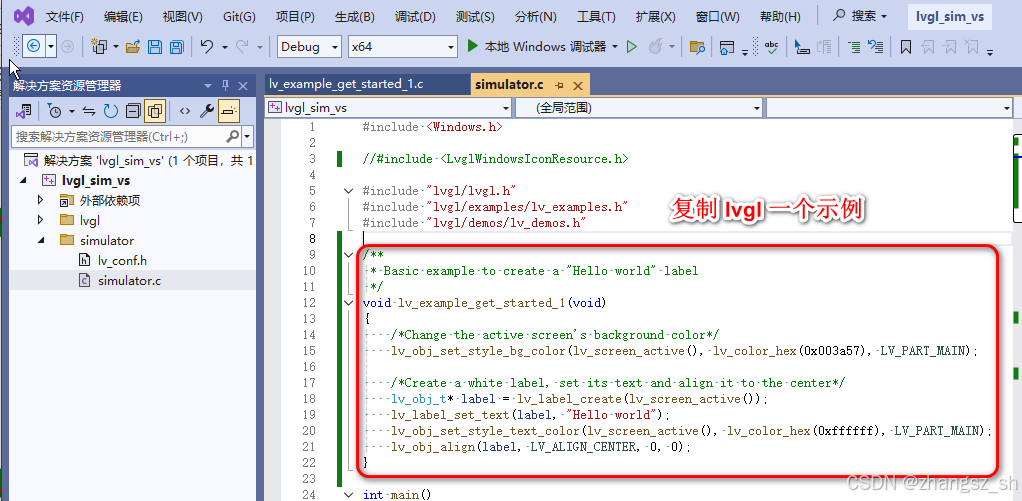Click the search magnifier in Solution Explorer search box
Screen dimensions: 1022x501
coord(233,137)
